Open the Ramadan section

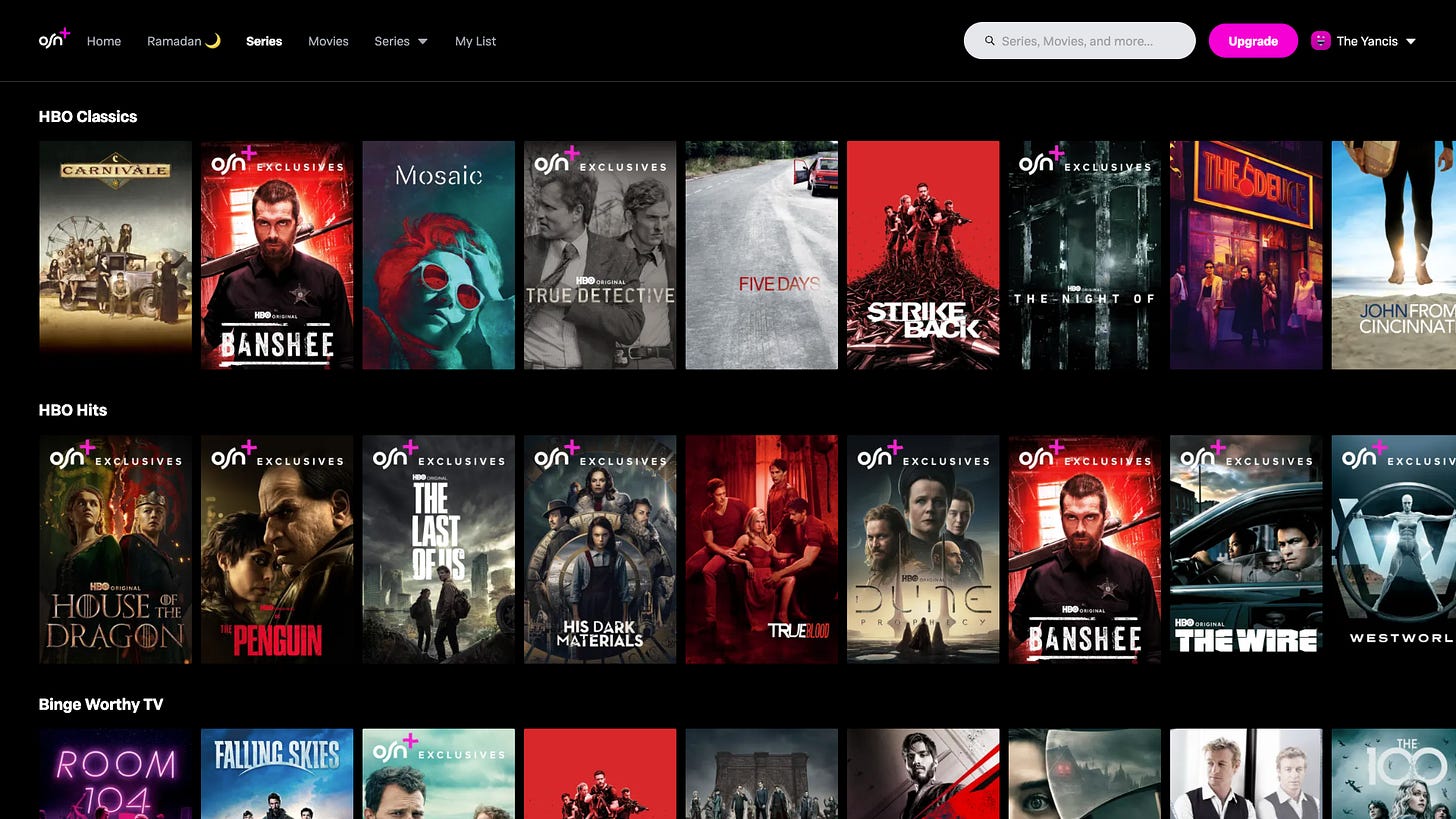point(184,41)
